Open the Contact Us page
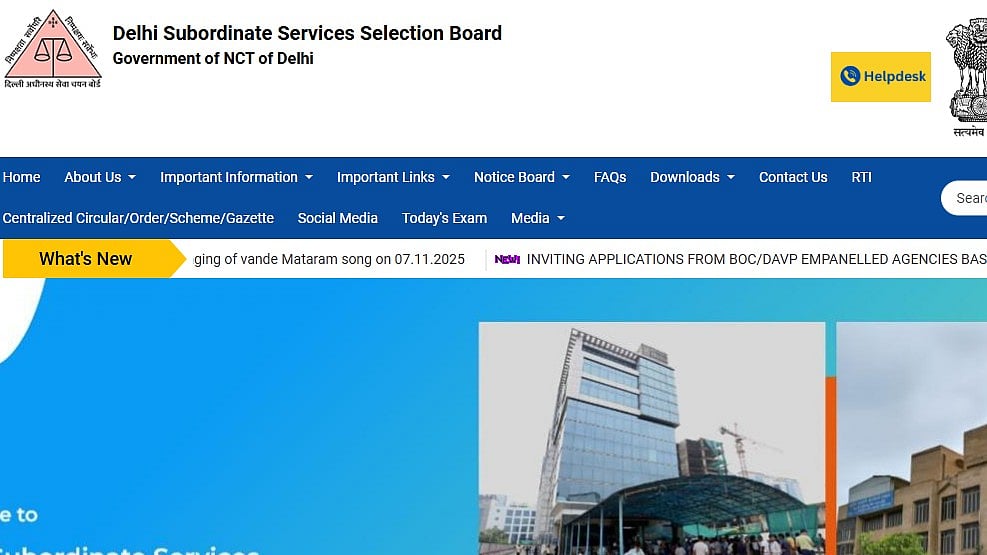This screenshot has width=987, height=555. pos(793,177)
